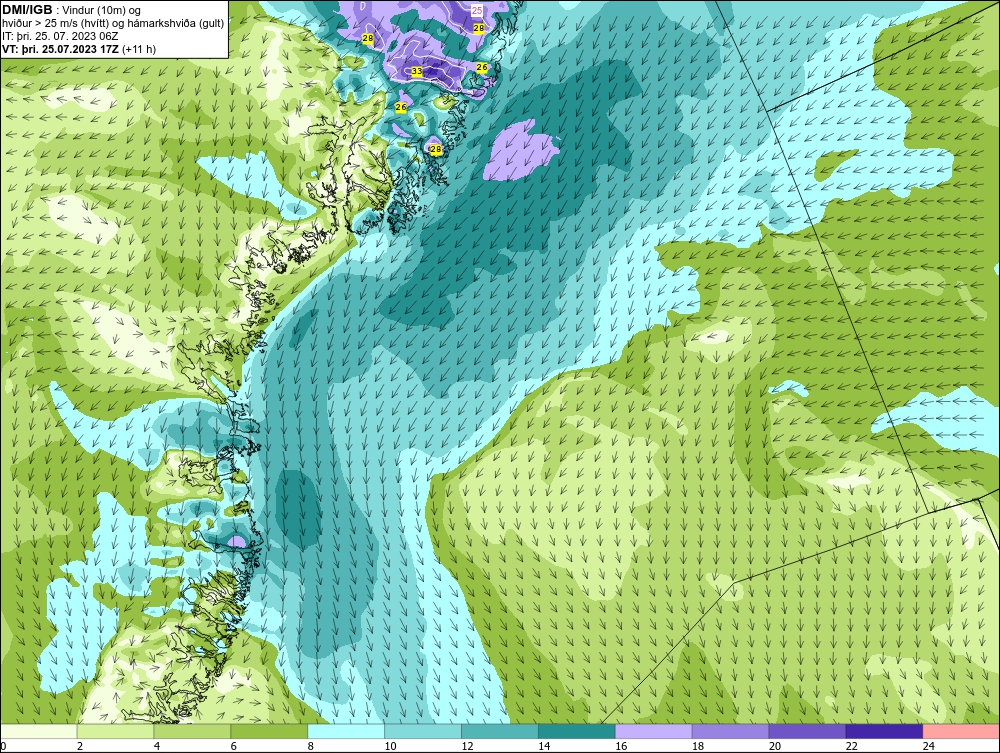Click the 'IT: þri. 25. 07. 2023 06Z' line
Image resolution: width=1000 pixels, height=753 pixels.
pyautogui.click(x=61, y=36)
